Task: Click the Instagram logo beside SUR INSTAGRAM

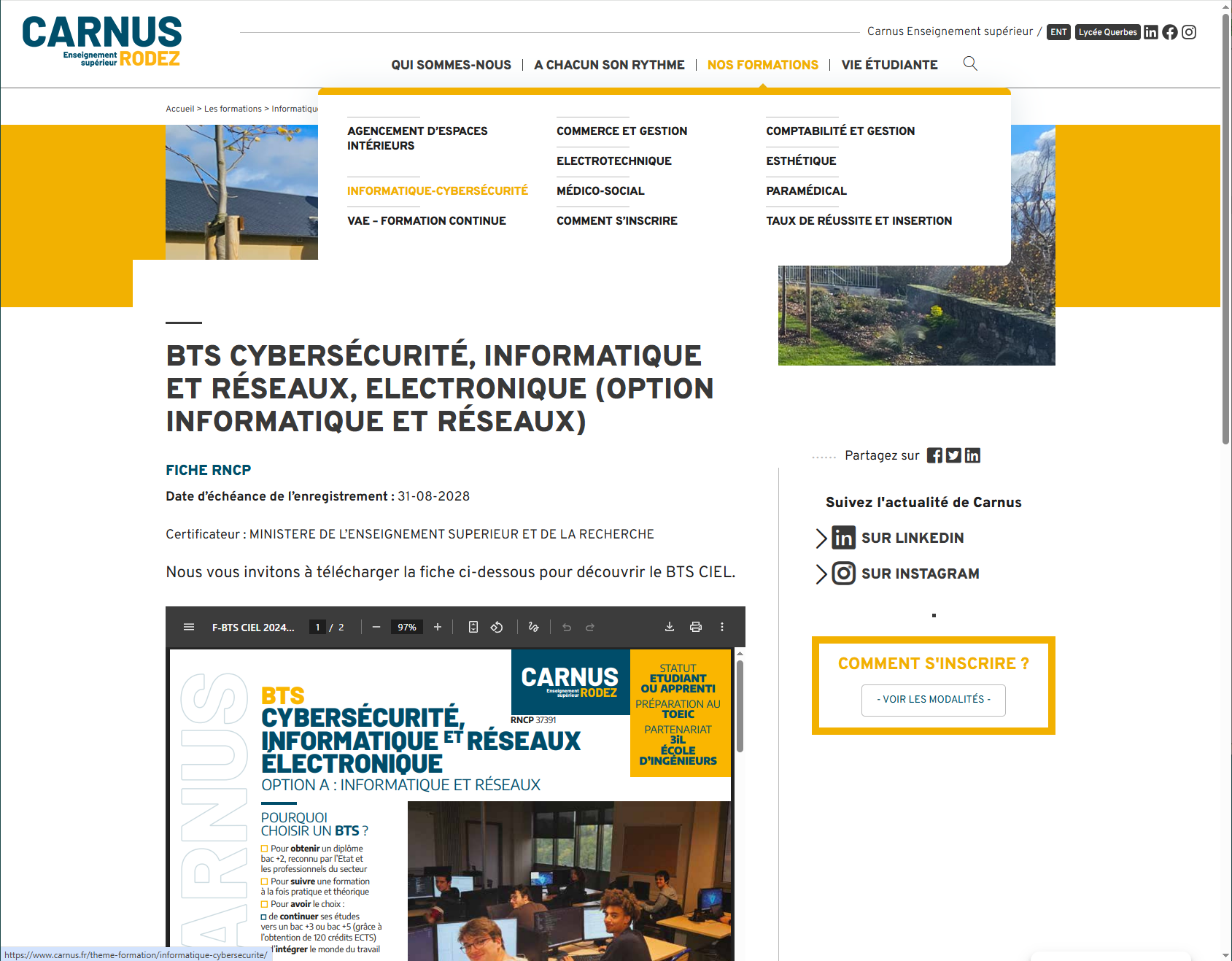Action: pos(844,574)
